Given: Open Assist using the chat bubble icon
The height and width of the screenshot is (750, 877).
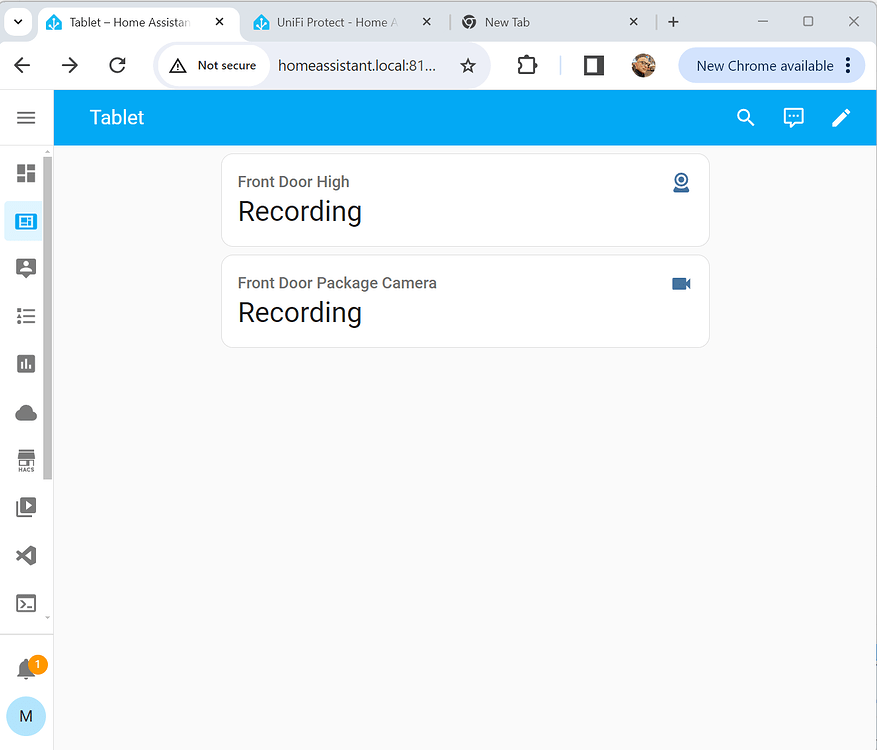Looking at the screenshot, I should click(793, 117).
